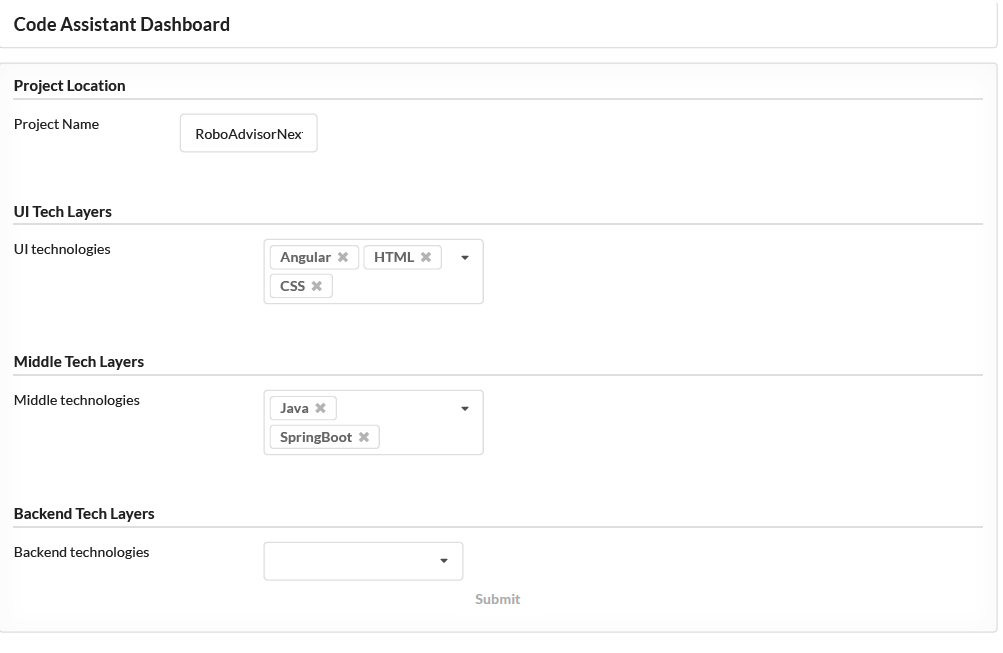Select the CSS tag label
Screen dimensions: 1003x653
pyautogui.click(x=292, y=286)
